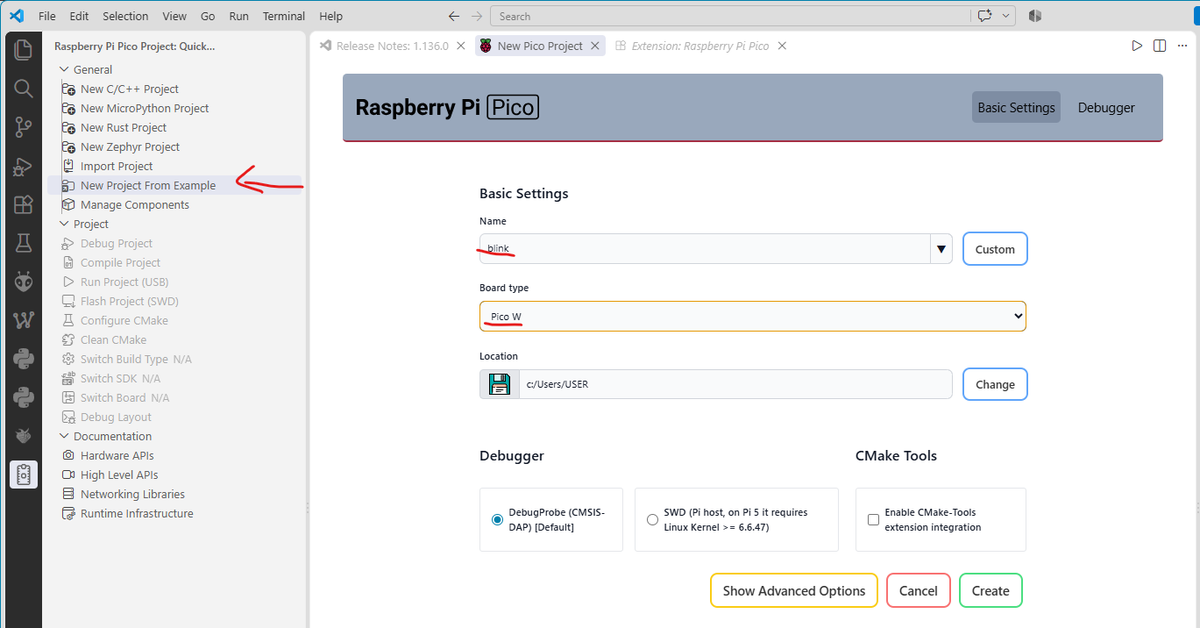The image size is (1200, 628).
Task: Click Show Advanced Options button
Action: (x=794, y=591)
